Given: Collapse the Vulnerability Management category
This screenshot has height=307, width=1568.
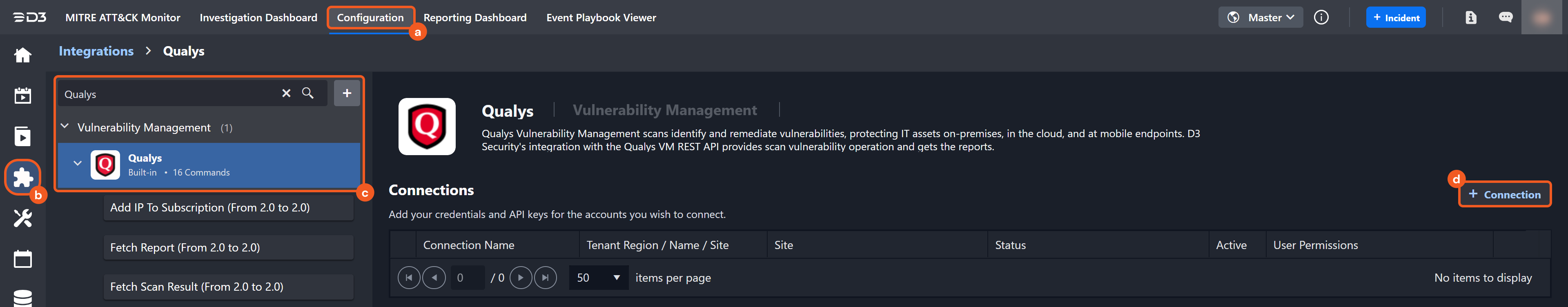Looking at the screenshot, I should click(x=65, y=127).
